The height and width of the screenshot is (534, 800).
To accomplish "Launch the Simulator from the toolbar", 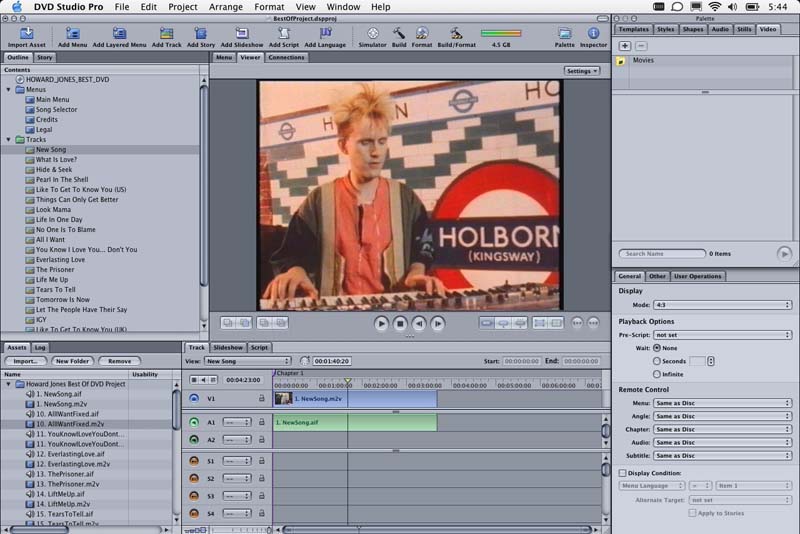I will point(372,34).
